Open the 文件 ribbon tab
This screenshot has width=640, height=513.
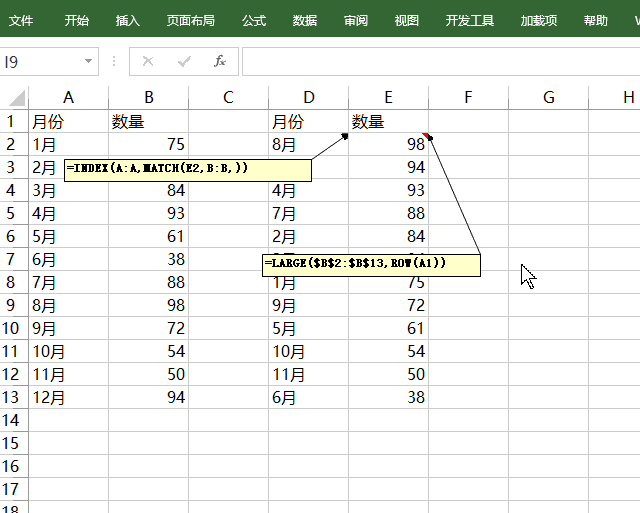coord(20,20)
